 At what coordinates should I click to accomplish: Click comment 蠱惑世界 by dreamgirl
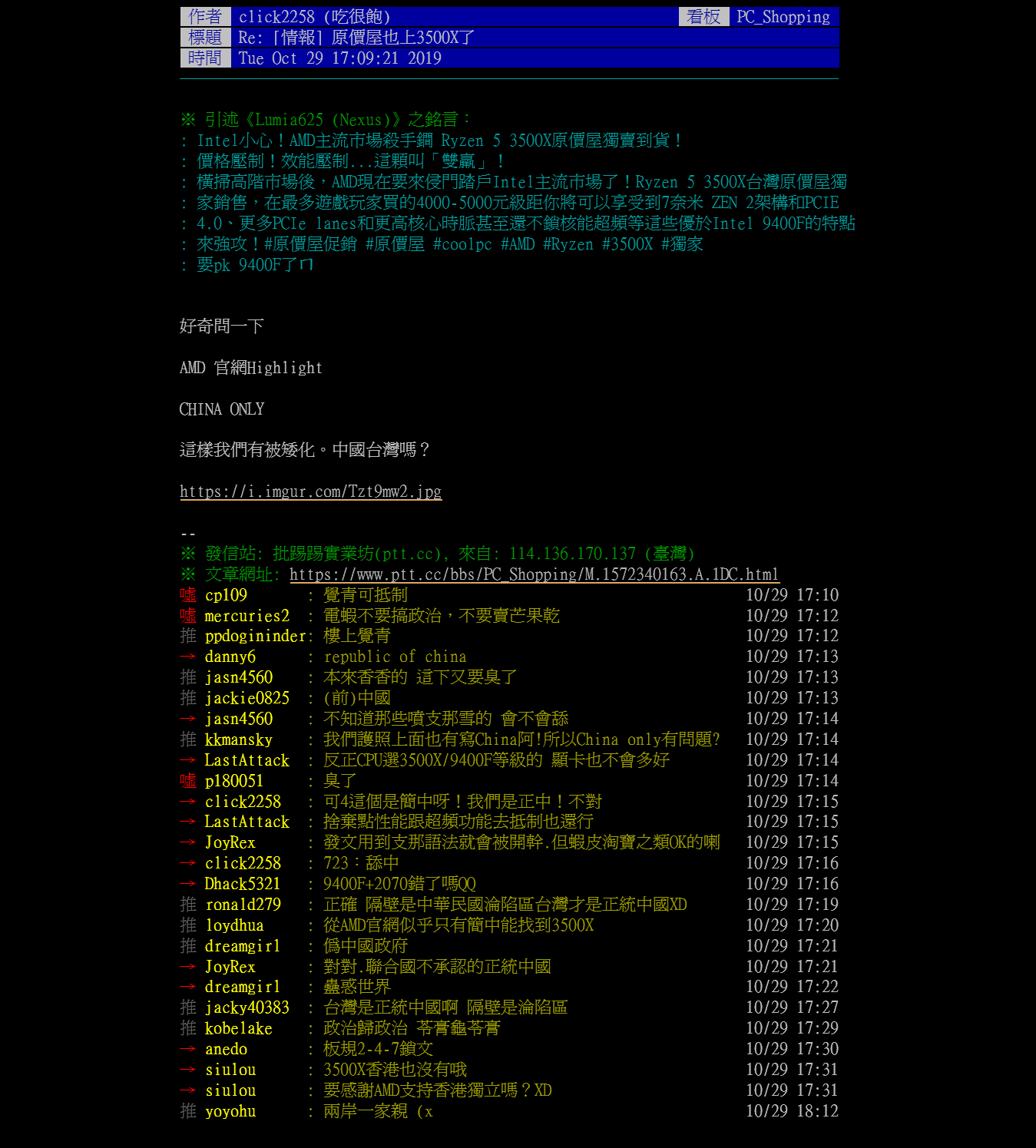click(x=357, y=987)
